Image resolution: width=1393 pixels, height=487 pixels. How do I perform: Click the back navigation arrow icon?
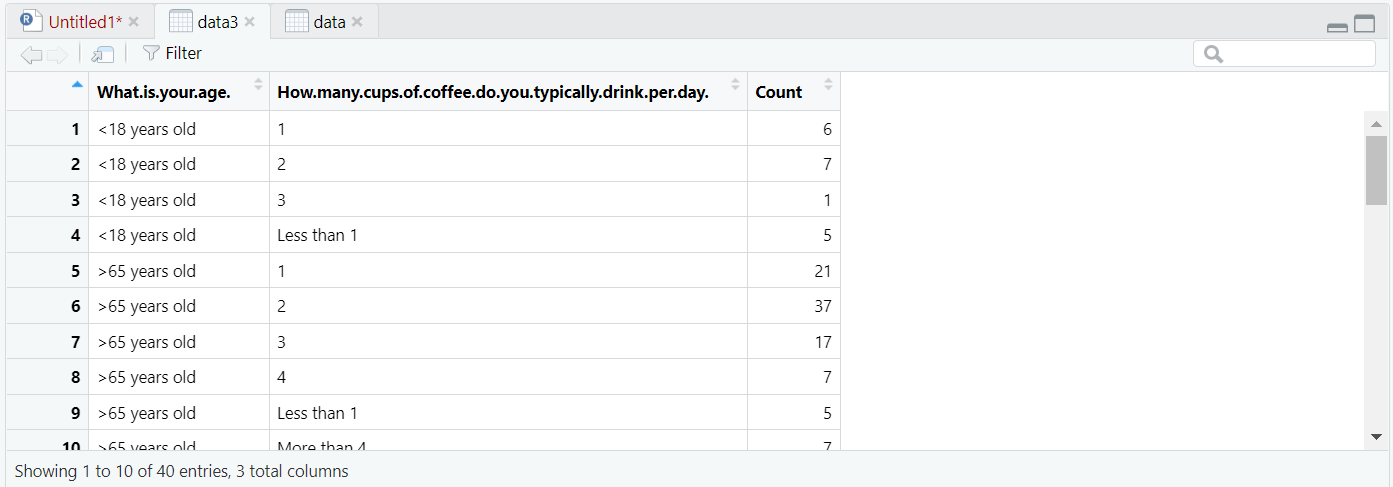click(31, 54)
